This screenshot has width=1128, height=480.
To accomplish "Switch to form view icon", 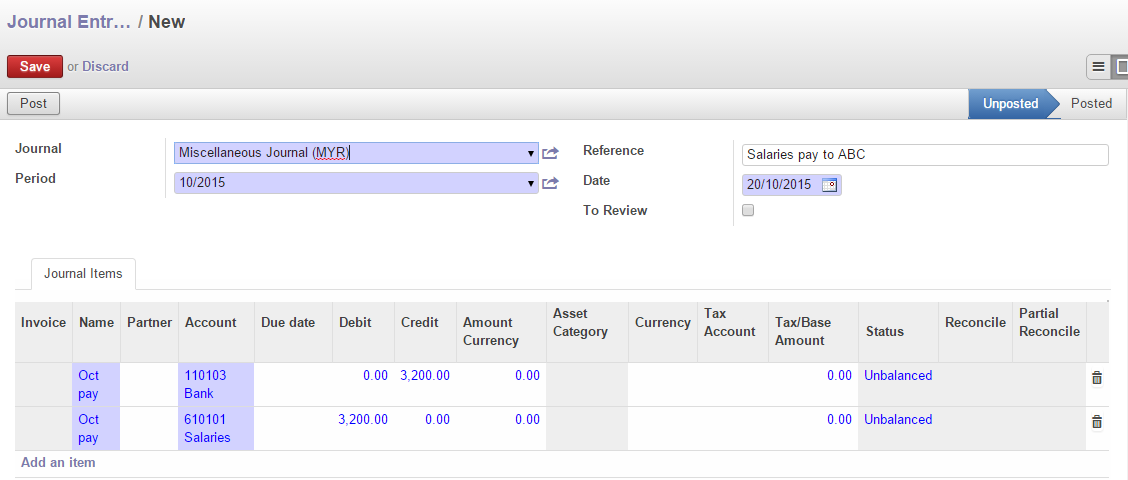I will click(x=1120, y=67).
